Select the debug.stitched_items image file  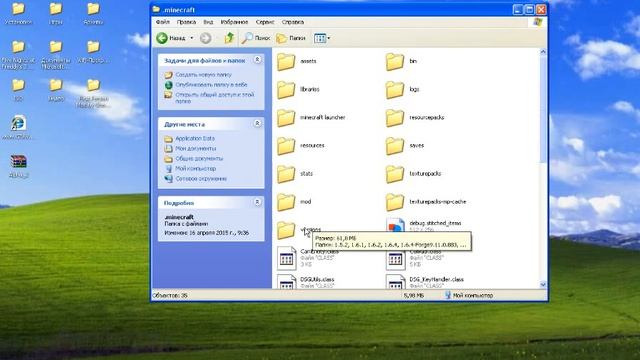click(x=424, y=226)
